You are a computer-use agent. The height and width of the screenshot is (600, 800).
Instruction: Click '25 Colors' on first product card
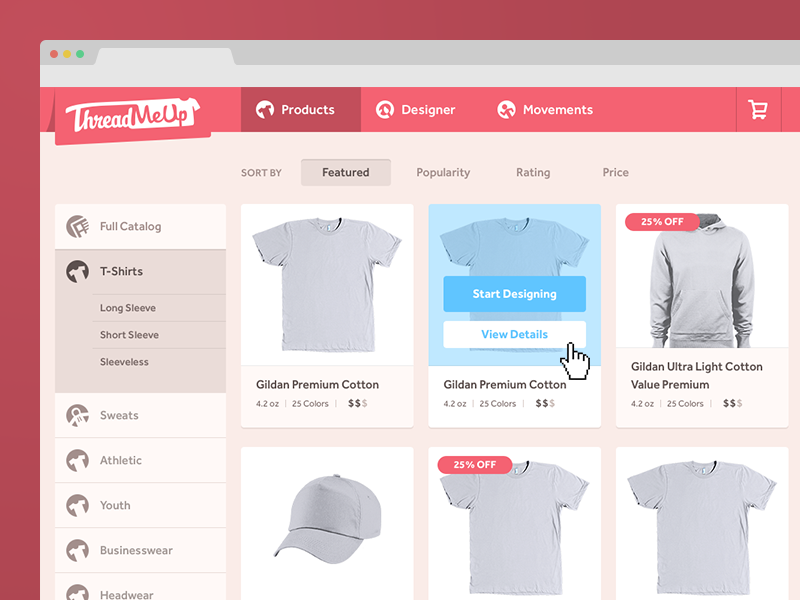tap(310, 404)
